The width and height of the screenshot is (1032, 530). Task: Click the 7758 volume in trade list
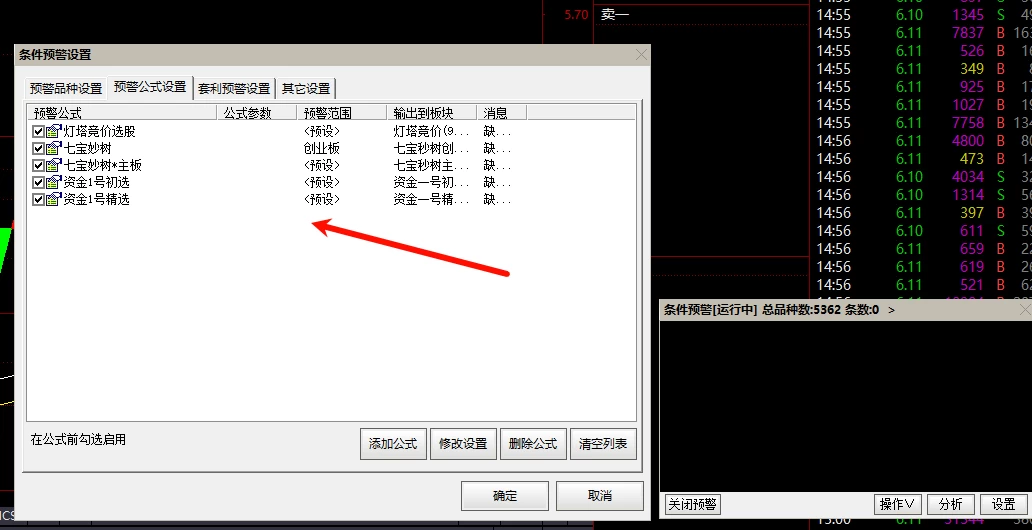click(x=967, y=122)
